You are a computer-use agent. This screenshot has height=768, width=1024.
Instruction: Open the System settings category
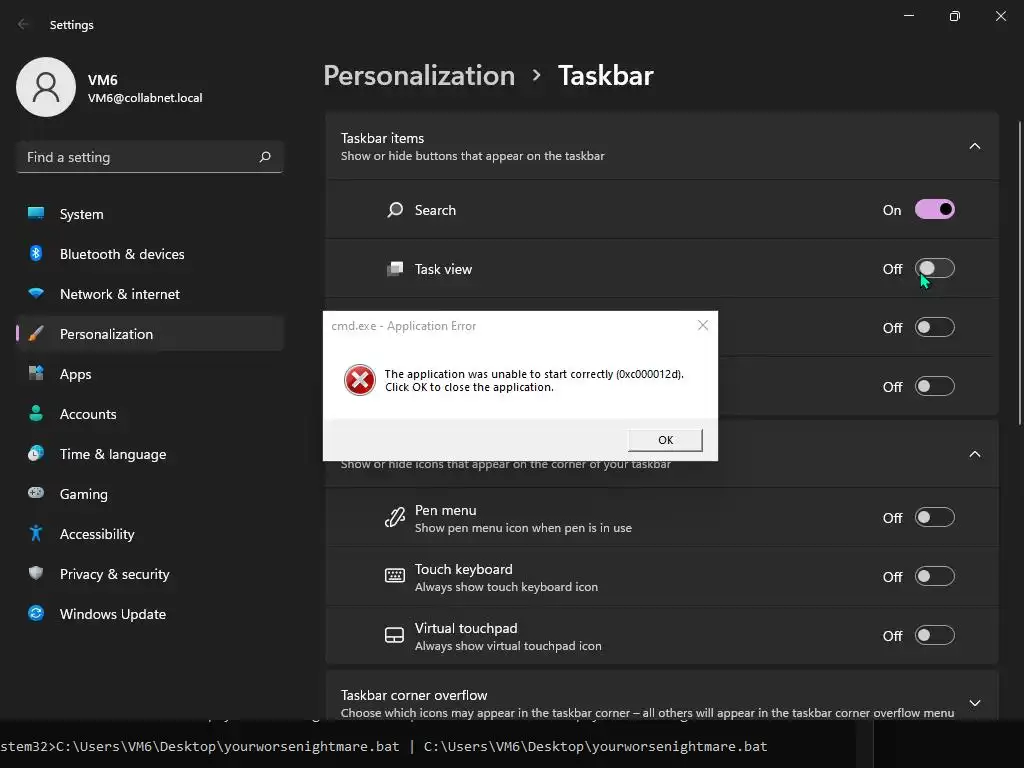(x=150, y=214)
